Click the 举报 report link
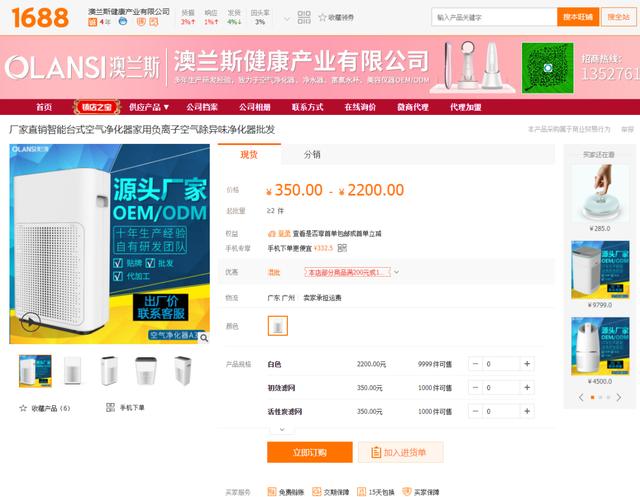The width and height of the screenshot is (640, 497). (x=627, y=129)
